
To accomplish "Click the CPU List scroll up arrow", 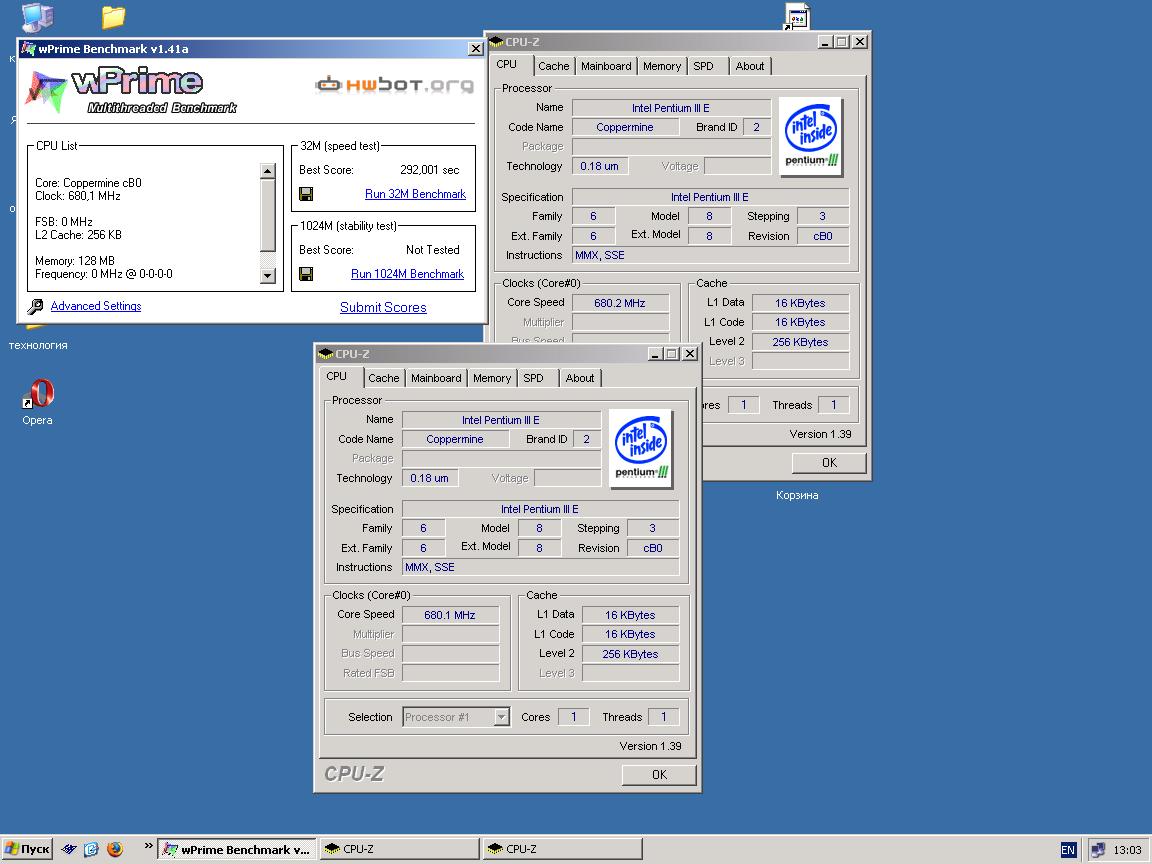I will point(267,171).
